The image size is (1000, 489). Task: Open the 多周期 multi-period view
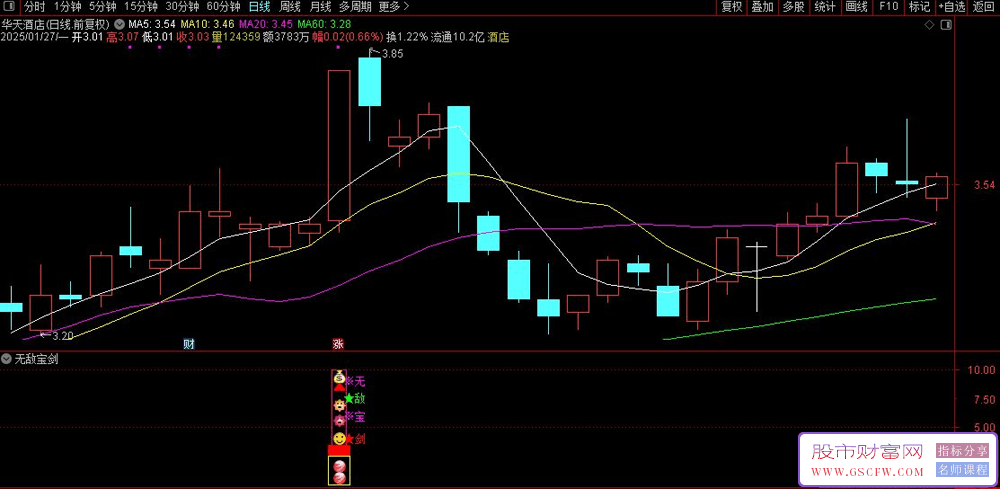pyautogui.click(x=355, y=7)
